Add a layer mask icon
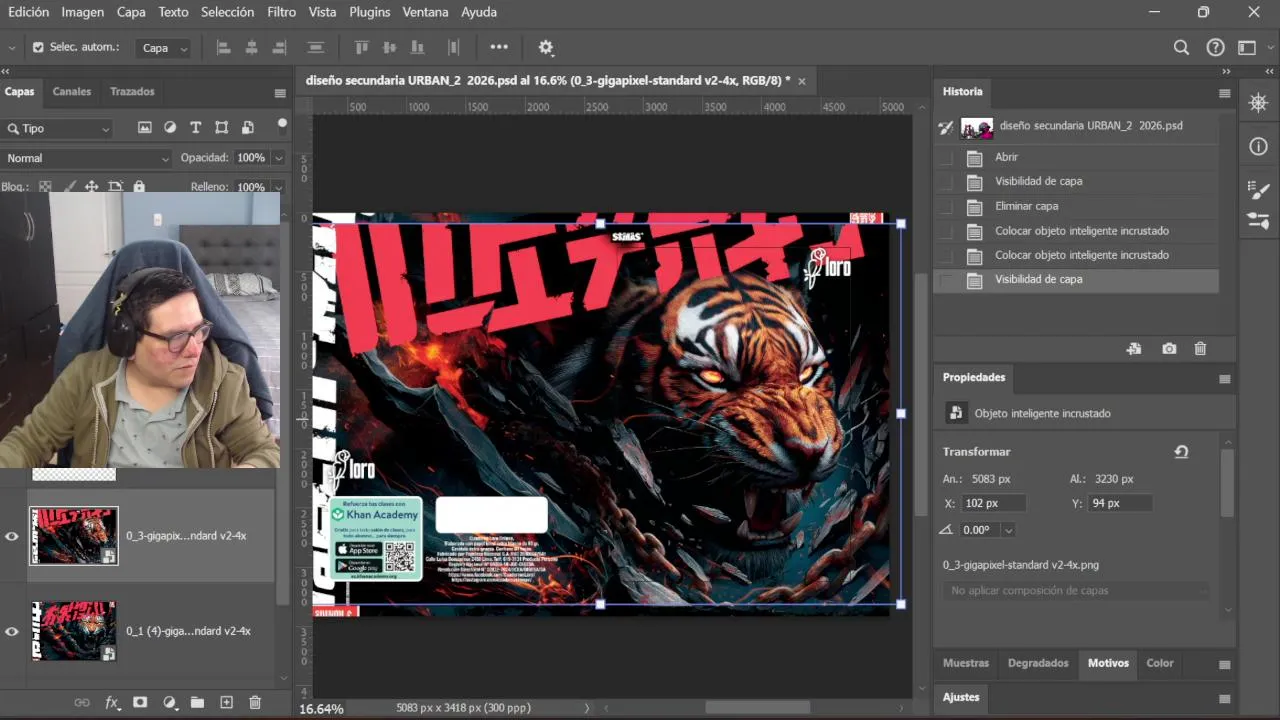Screen dimensions: 1280x720 point(140,703)
